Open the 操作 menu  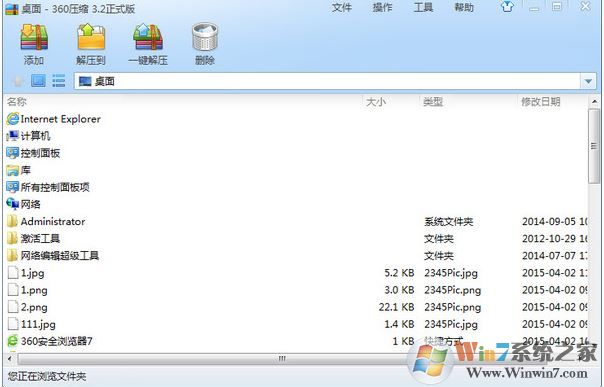click(383, 7)
